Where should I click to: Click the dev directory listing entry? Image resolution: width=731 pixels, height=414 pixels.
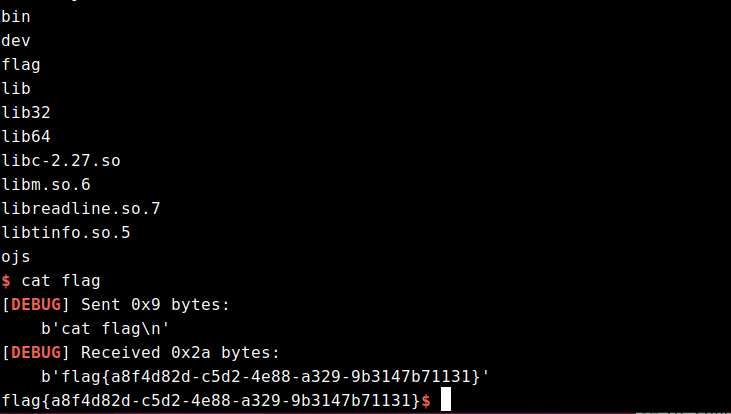16,40
